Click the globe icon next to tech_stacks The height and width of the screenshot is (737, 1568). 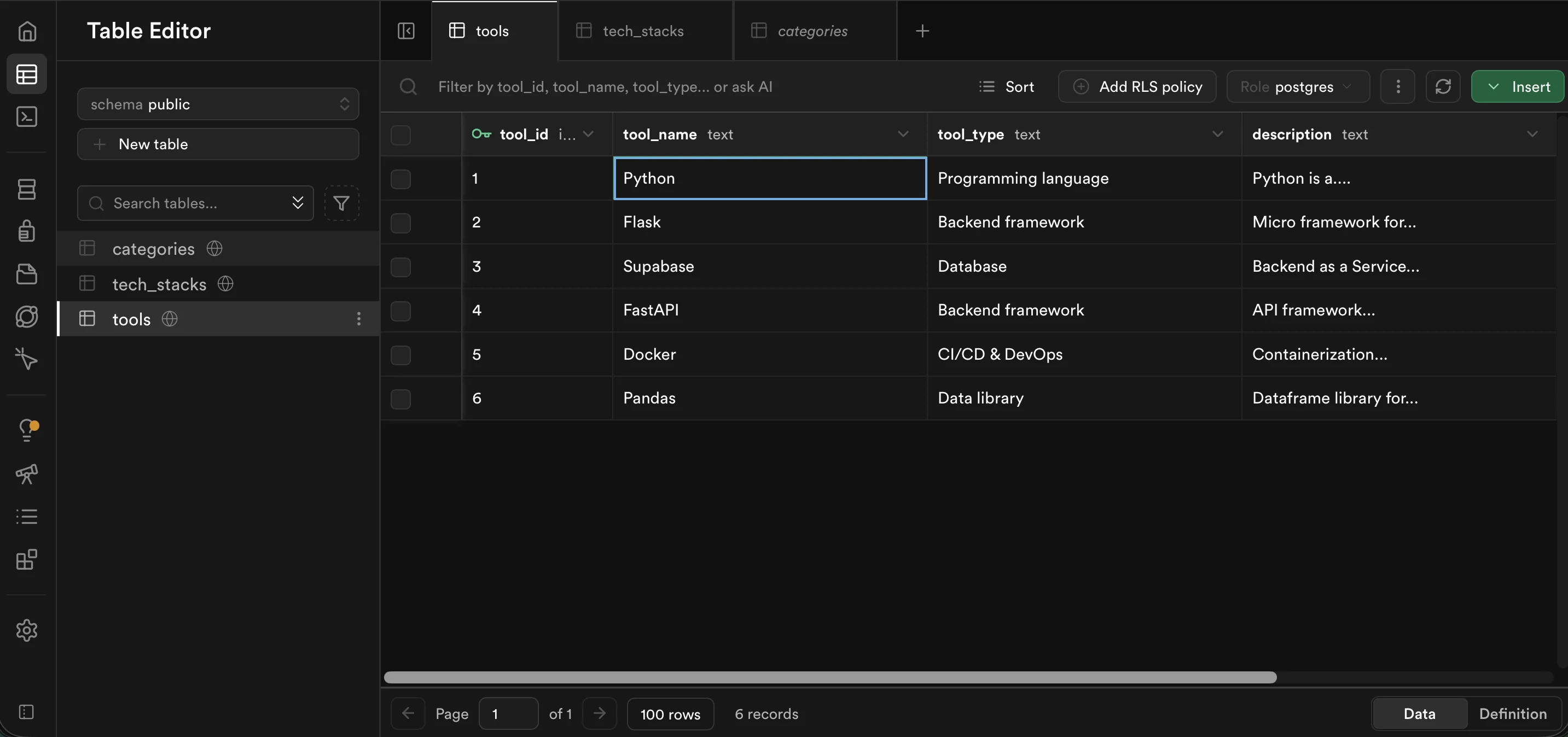226,284
